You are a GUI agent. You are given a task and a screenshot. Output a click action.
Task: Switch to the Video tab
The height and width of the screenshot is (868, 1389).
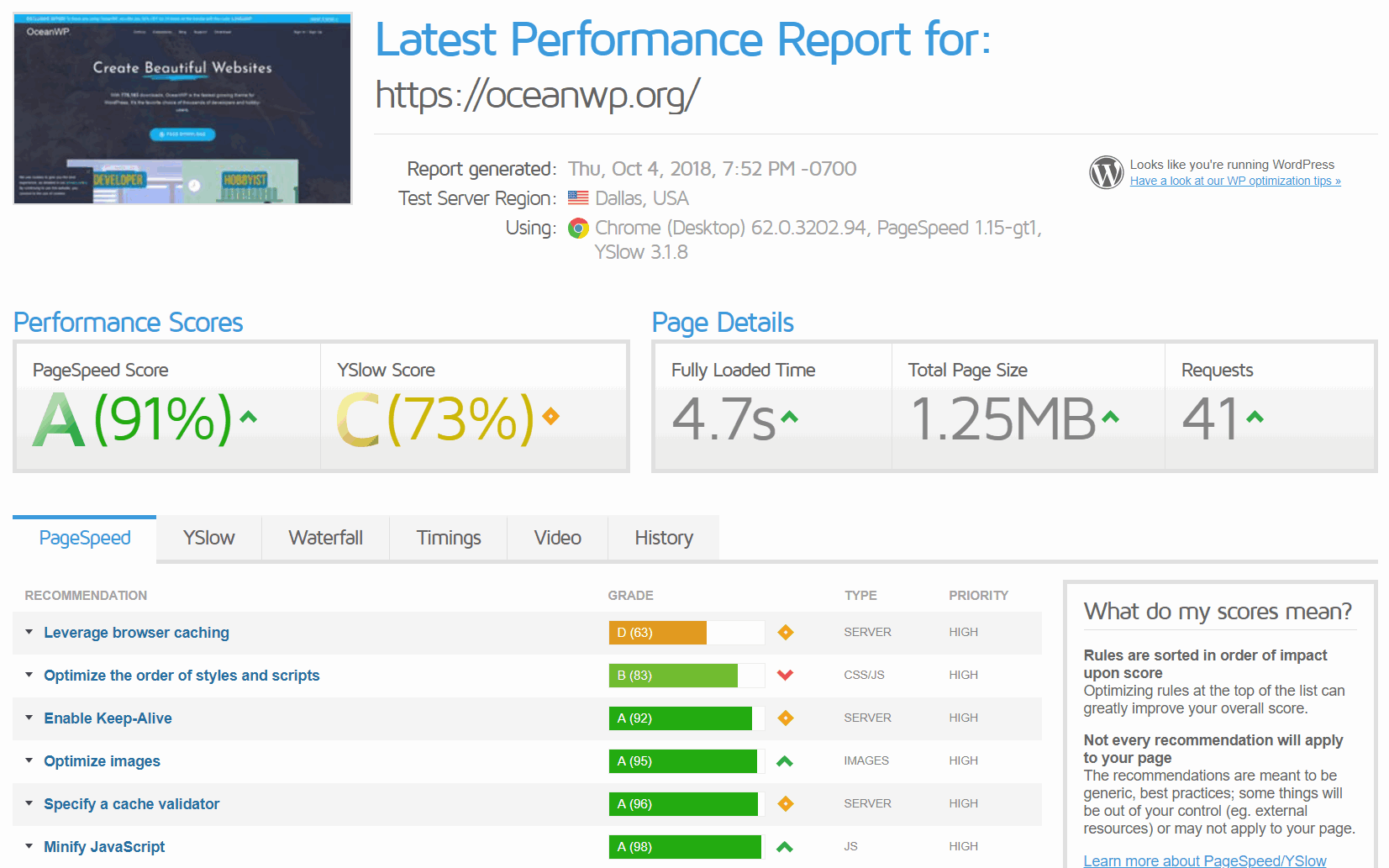[x=558, y=538]
